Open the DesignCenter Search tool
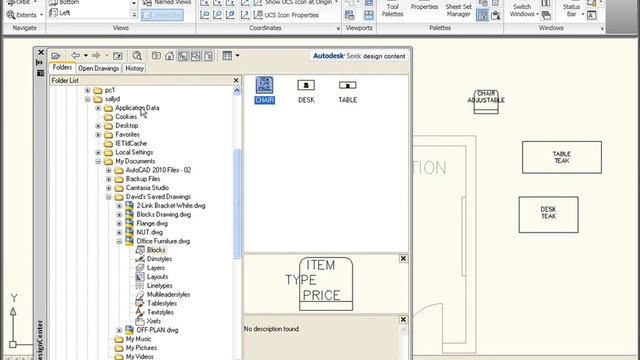 tap(137, 56)
